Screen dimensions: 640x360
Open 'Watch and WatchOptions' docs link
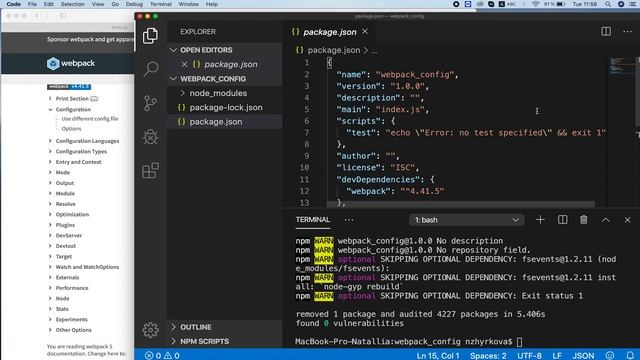[x=87, y=267]
